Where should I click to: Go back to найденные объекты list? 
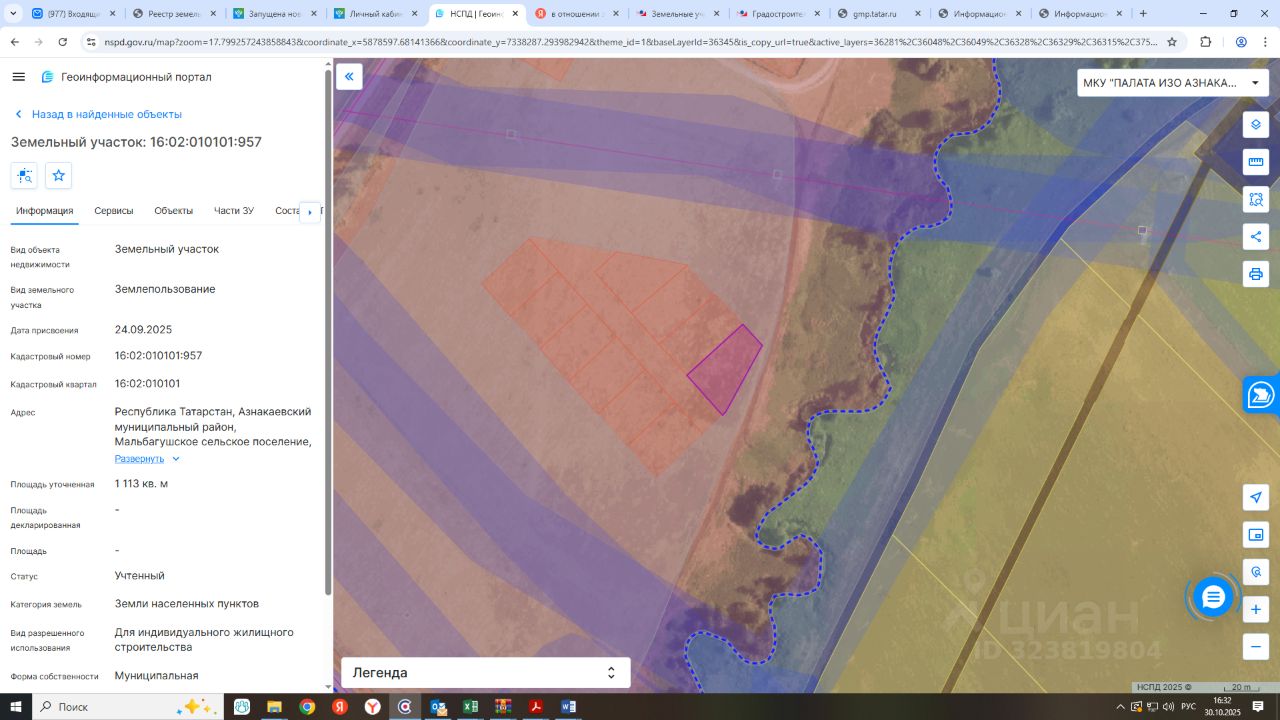[x=97, y=114]
